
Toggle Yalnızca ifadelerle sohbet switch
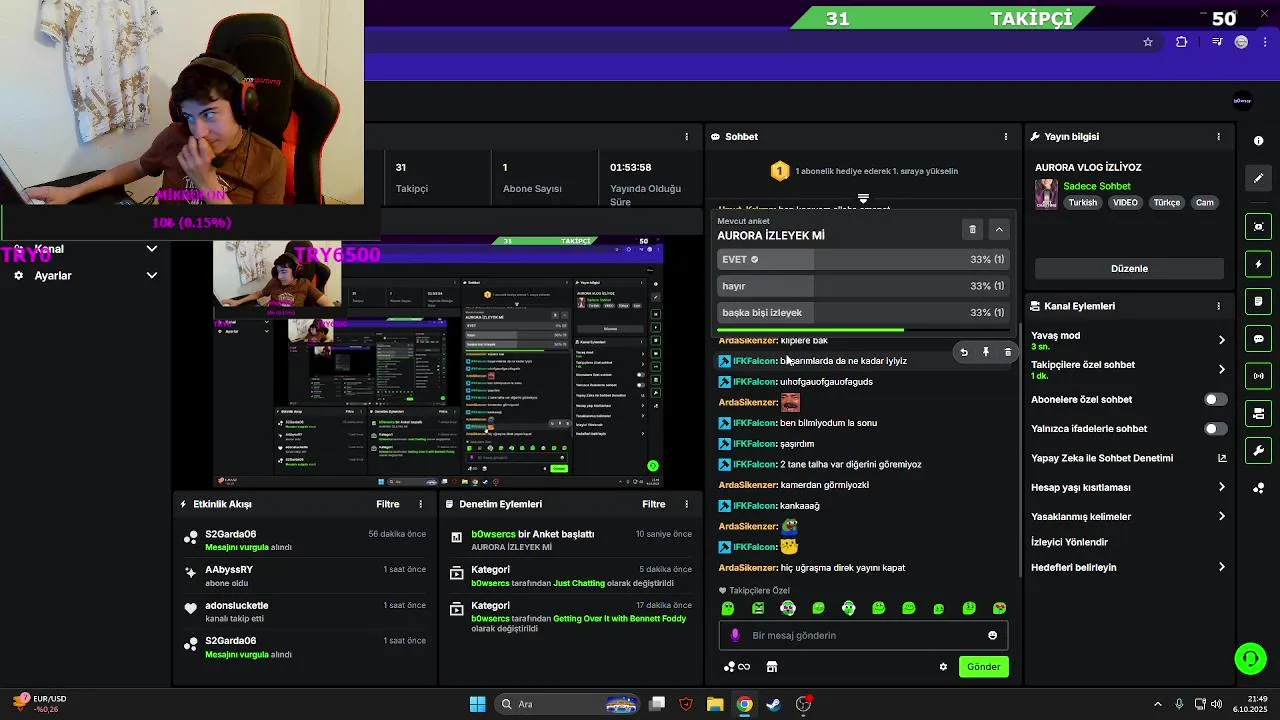[1215, 428]
